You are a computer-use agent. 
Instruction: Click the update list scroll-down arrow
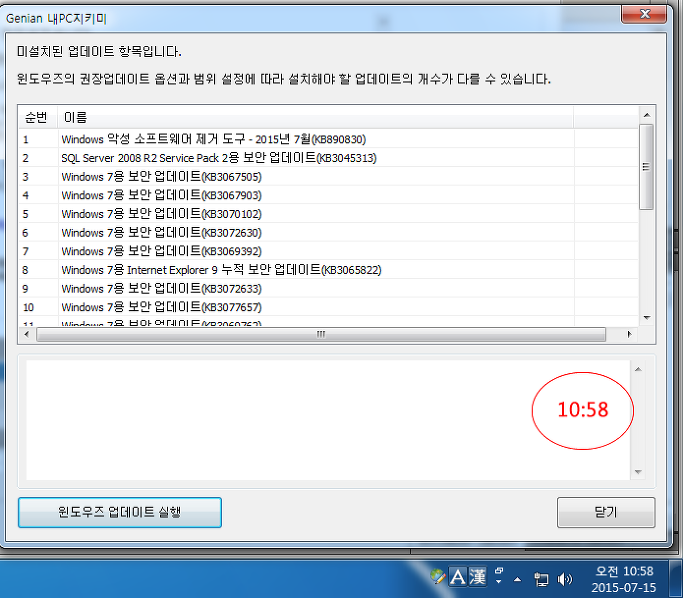click(647, 318)
